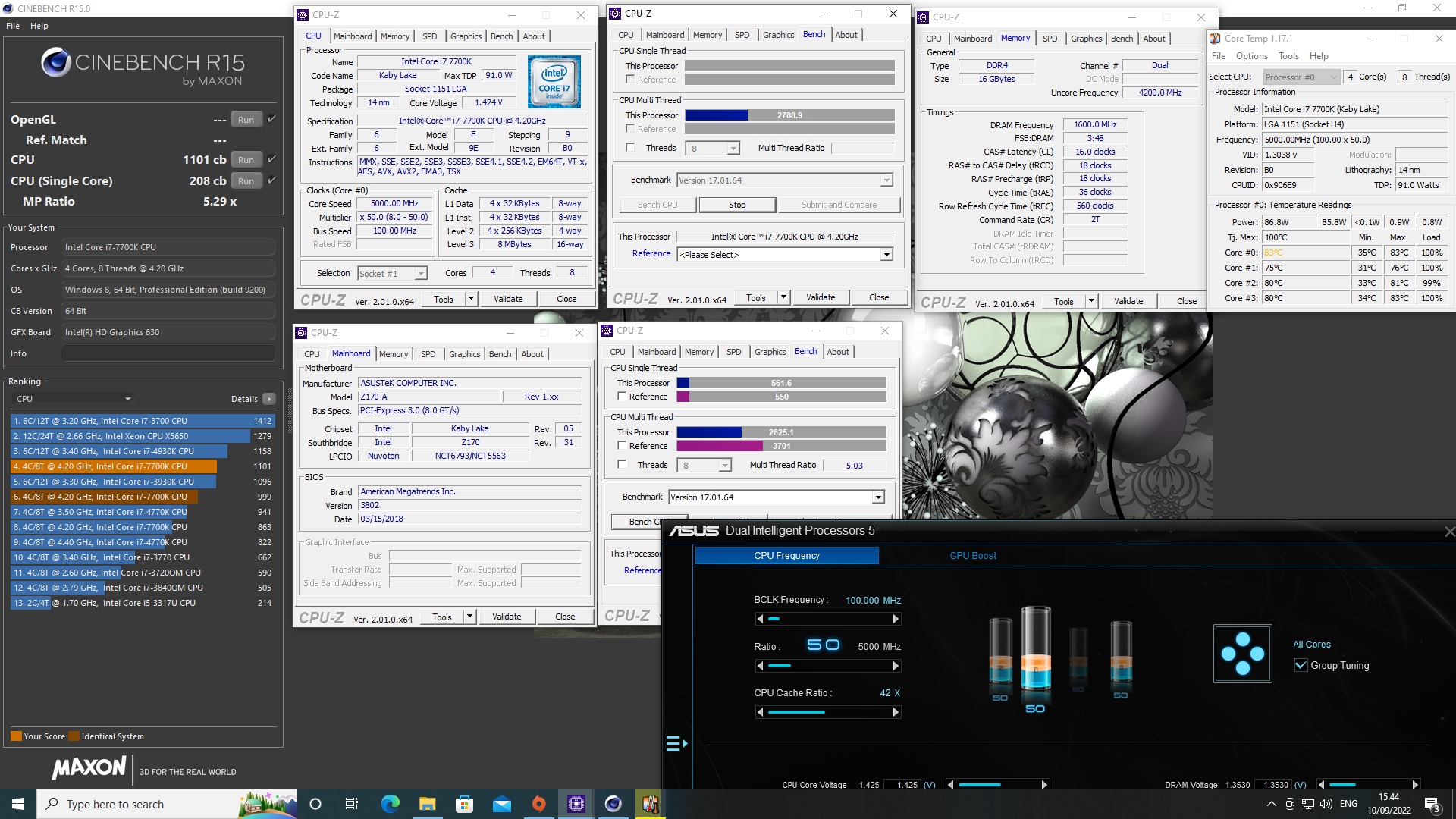Increase BCLK Frequency with right arrow
Viewport: 1456px width, 819px height.
pyautogui.click(x=896, y=620)
